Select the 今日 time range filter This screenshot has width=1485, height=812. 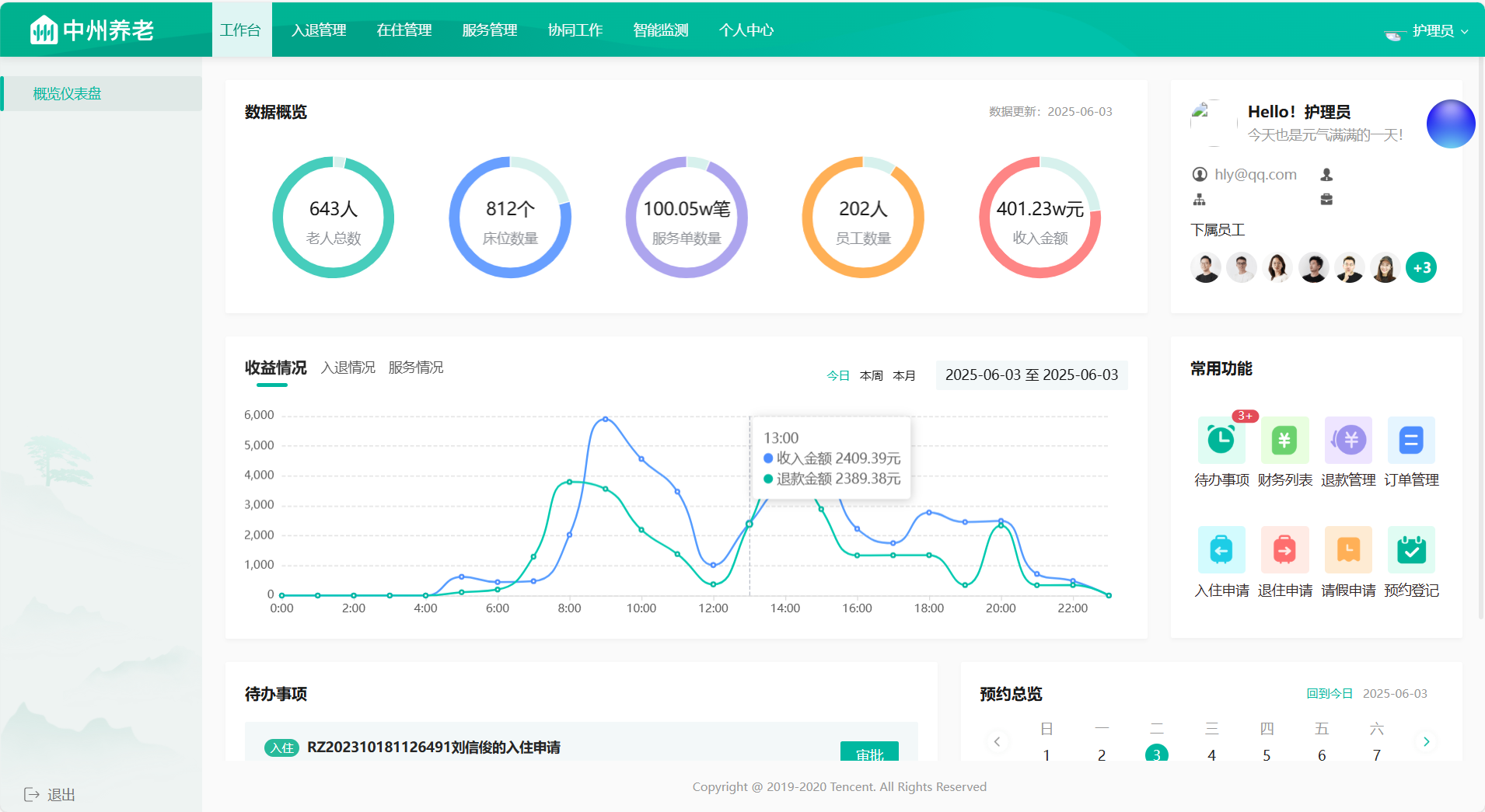(837, 375)
